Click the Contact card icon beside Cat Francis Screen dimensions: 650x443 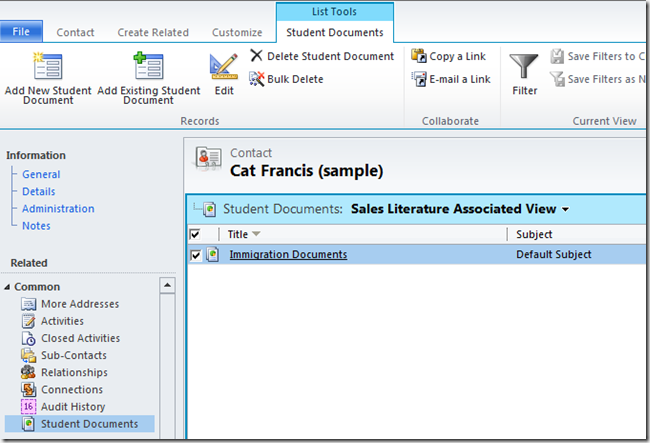tap(209, 158)
